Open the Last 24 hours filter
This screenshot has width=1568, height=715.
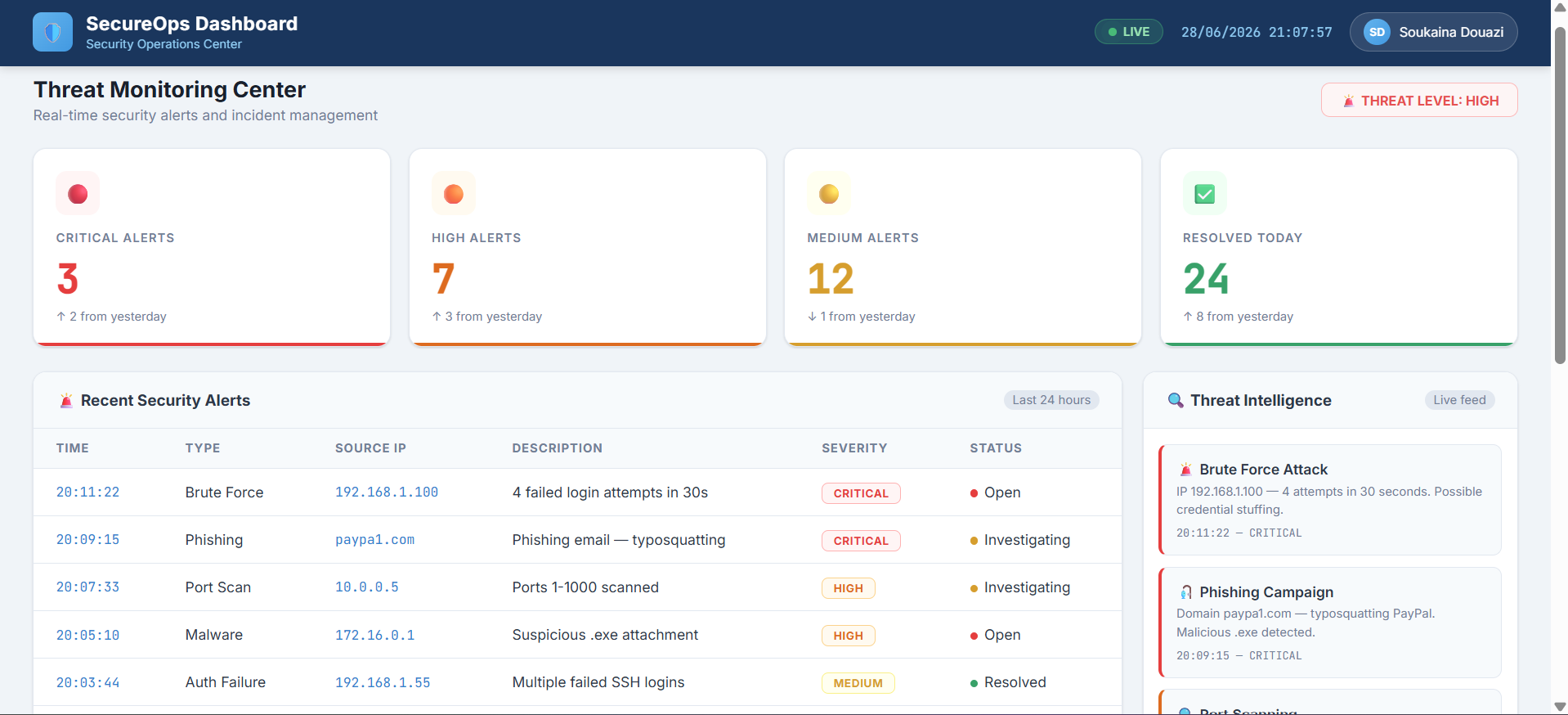(x=1051, y=400)
